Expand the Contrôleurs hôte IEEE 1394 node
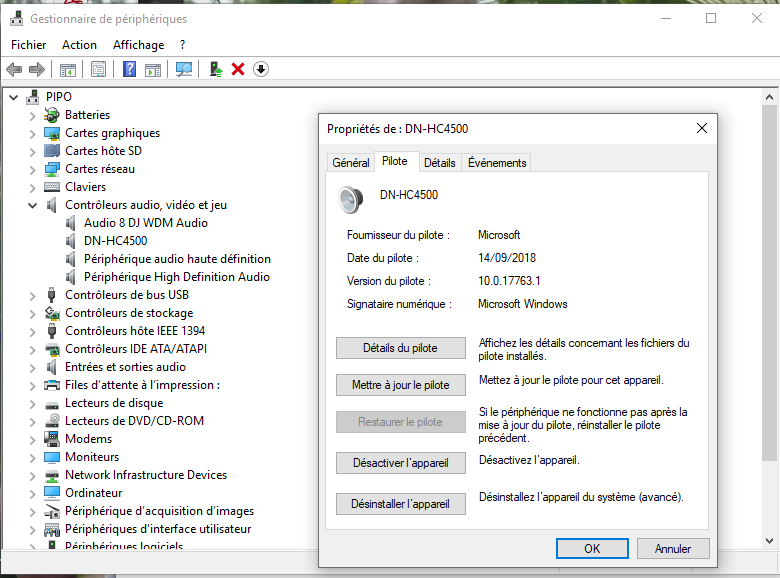 [32, 331]
